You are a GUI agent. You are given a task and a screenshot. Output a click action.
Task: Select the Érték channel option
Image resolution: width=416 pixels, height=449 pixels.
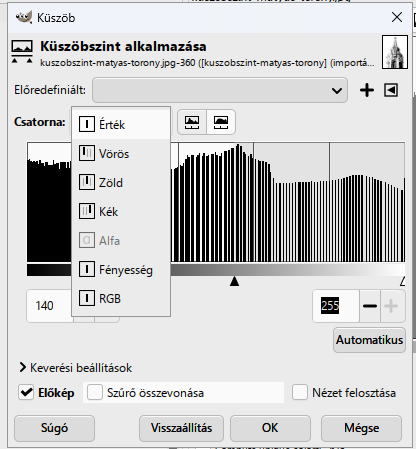(121, 124)
